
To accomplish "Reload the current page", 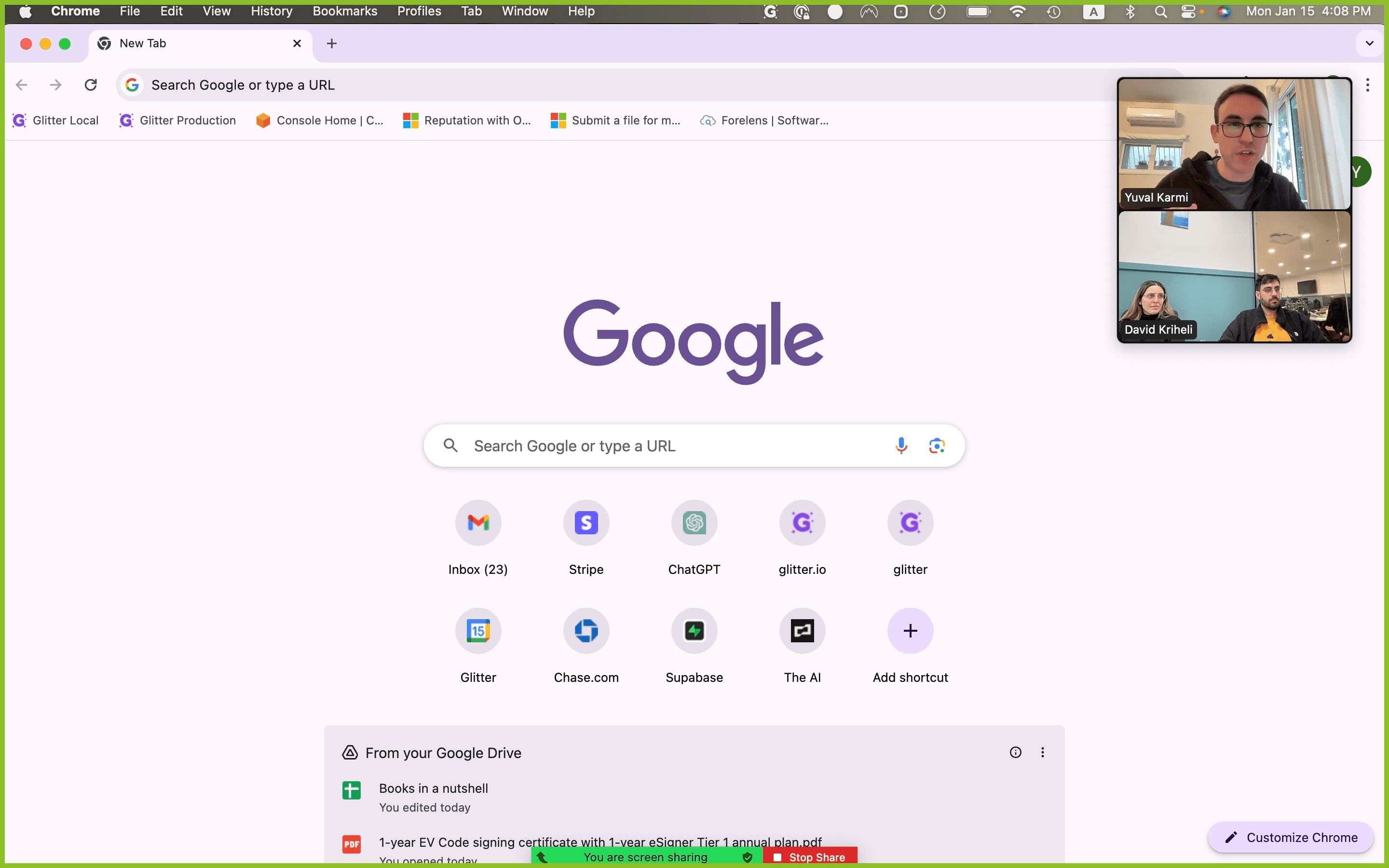I will click(91, 85).
